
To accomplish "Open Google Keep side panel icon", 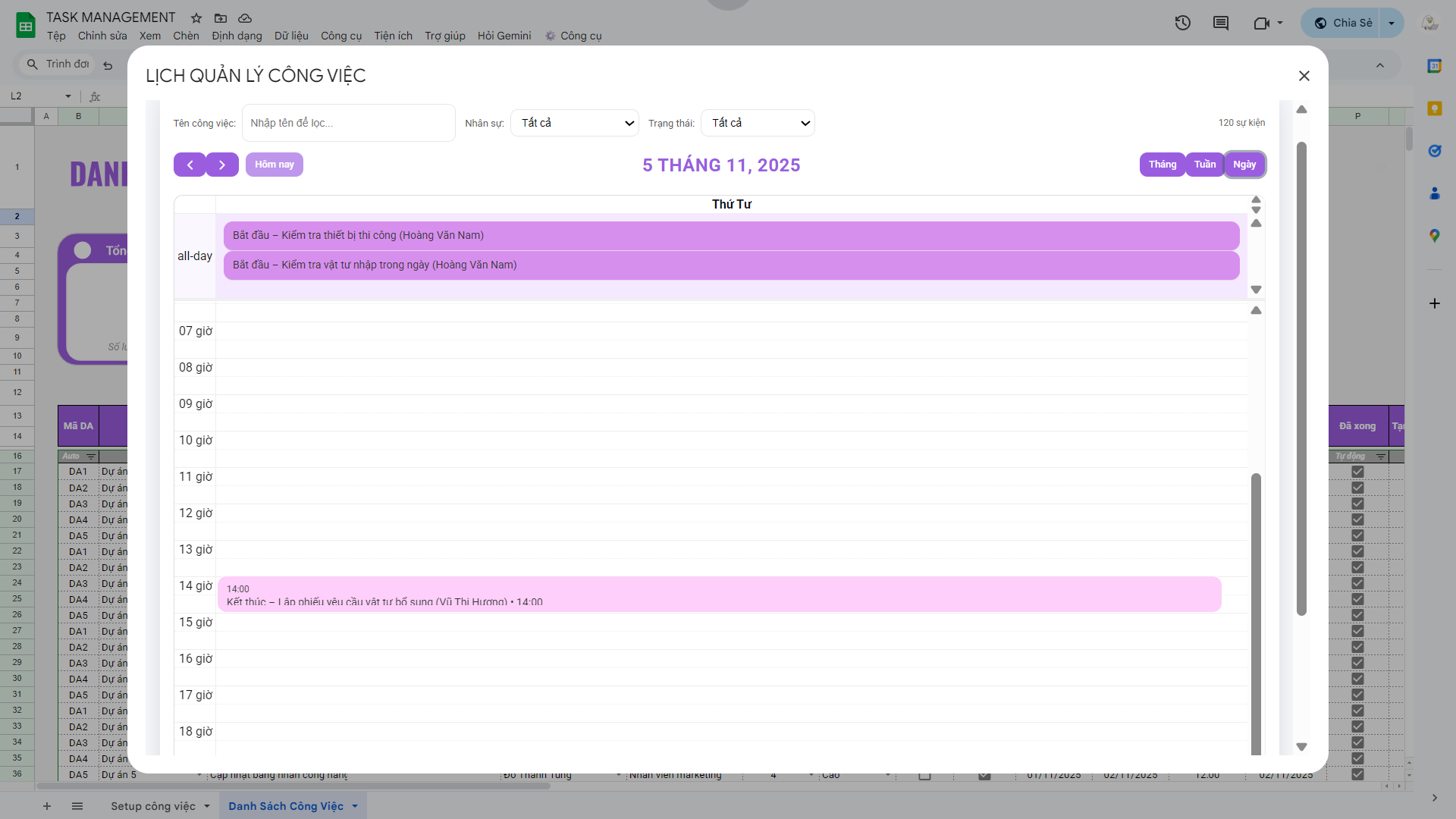I will pyautogui.click(x=1434, y=108).
